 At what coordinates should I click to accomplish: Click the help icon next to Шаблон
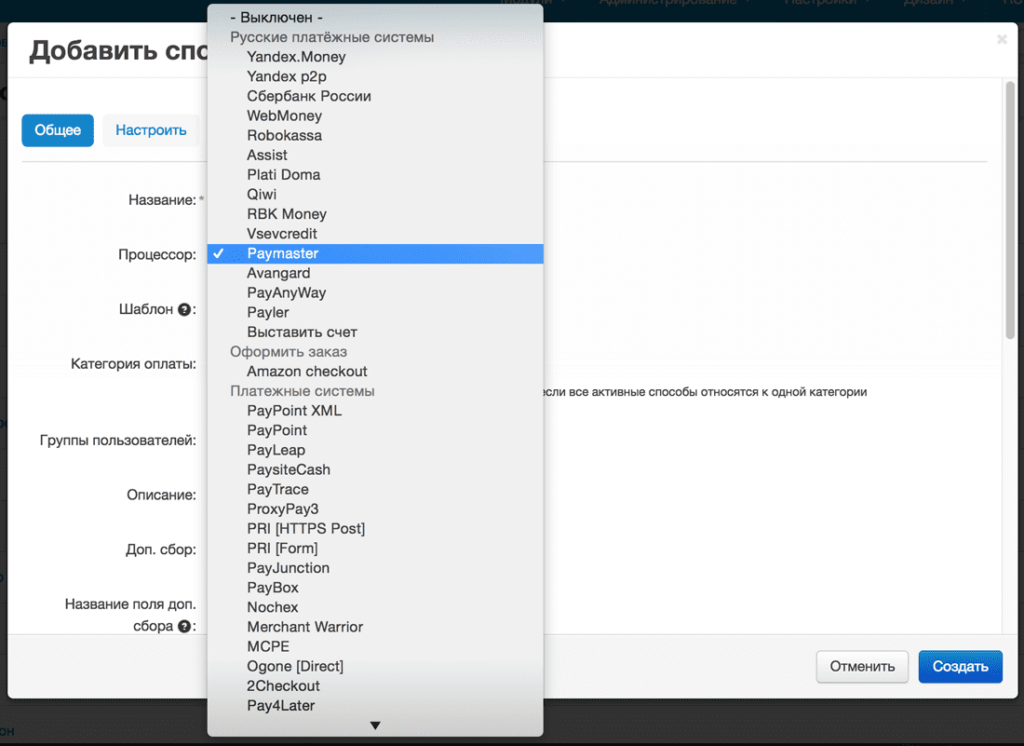(184, 310)
